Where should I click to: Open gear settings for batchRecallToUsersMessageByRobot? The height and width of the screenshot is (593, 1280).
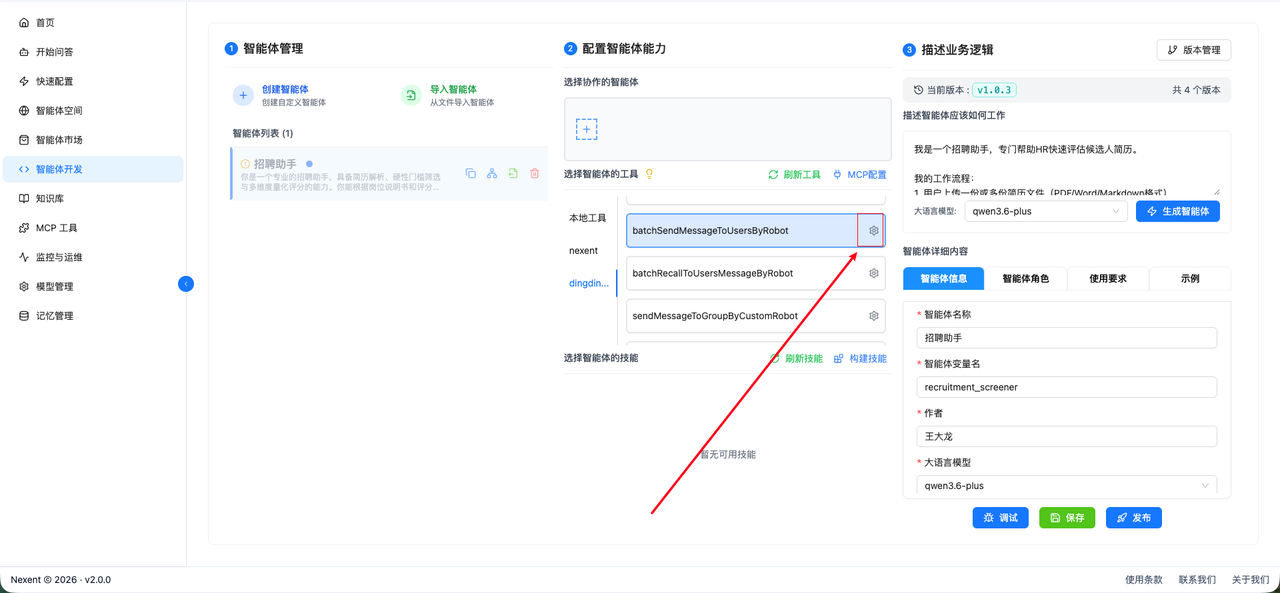(x=871, y=272)
